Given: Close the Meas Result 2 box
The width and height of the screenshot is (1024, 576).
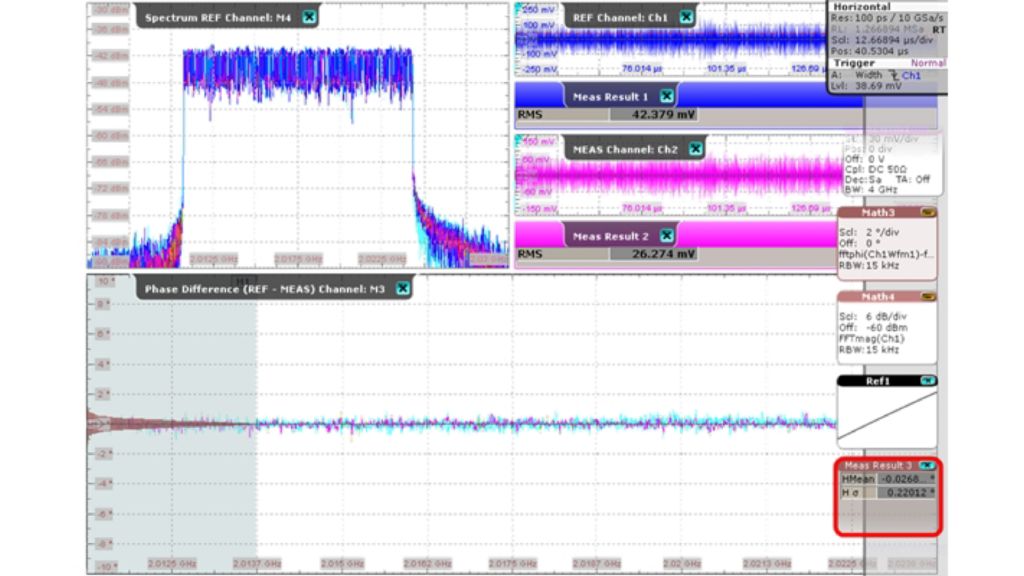Looking at the screenshot, I should pos(667,236).
